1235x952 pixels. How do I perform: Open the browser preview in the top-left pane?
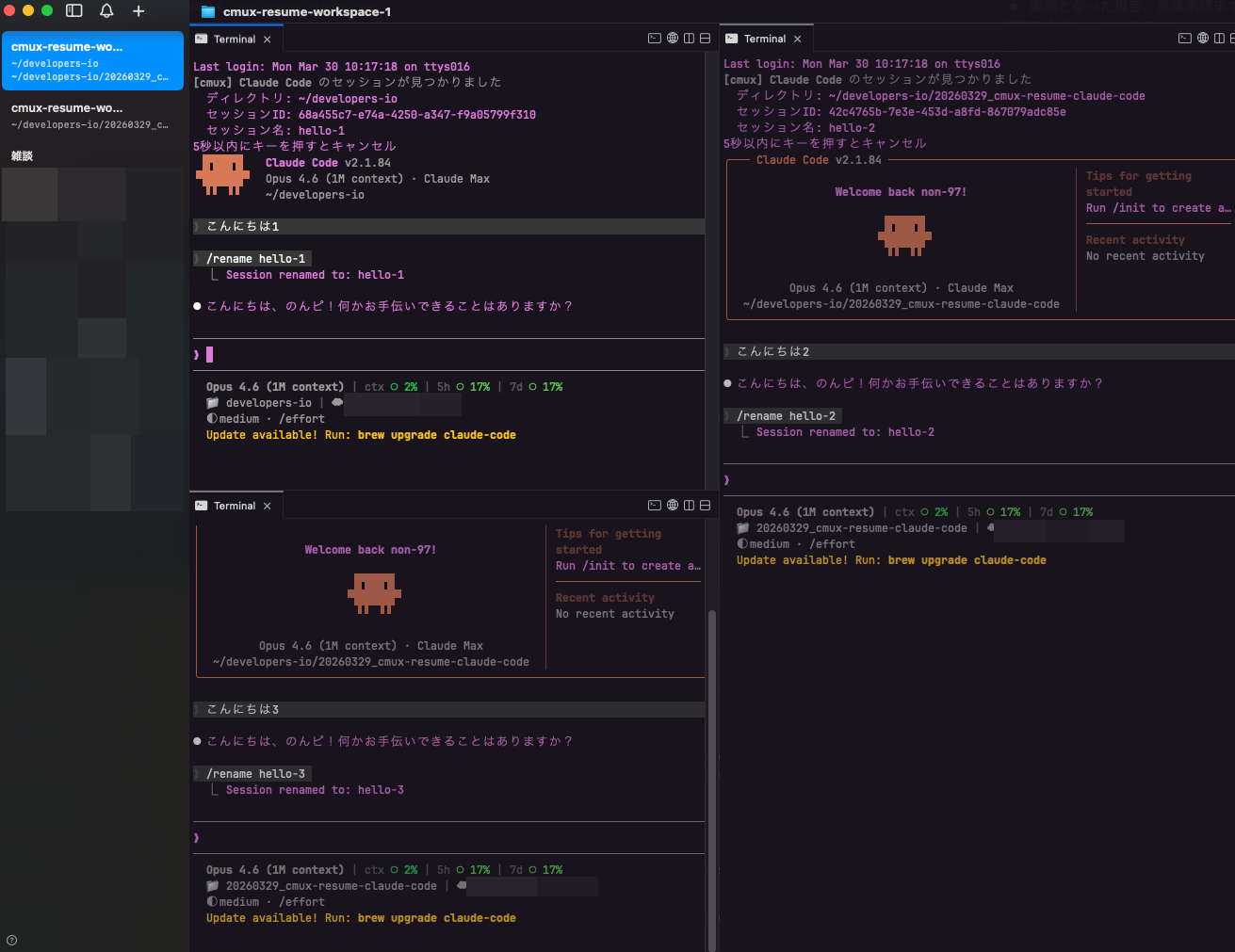tap(671, 38)
